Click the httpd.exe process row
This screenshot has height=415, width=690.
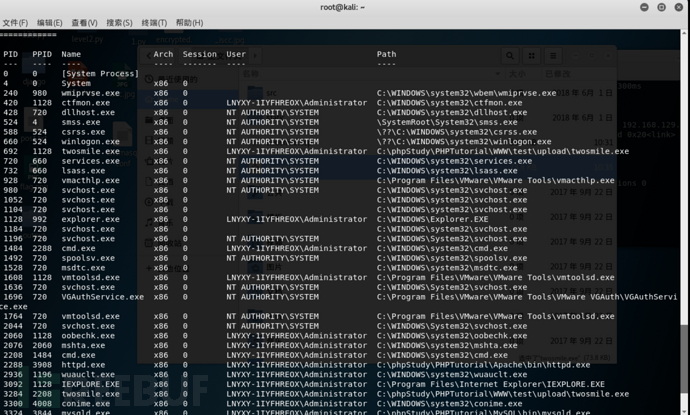click(297, 365)
